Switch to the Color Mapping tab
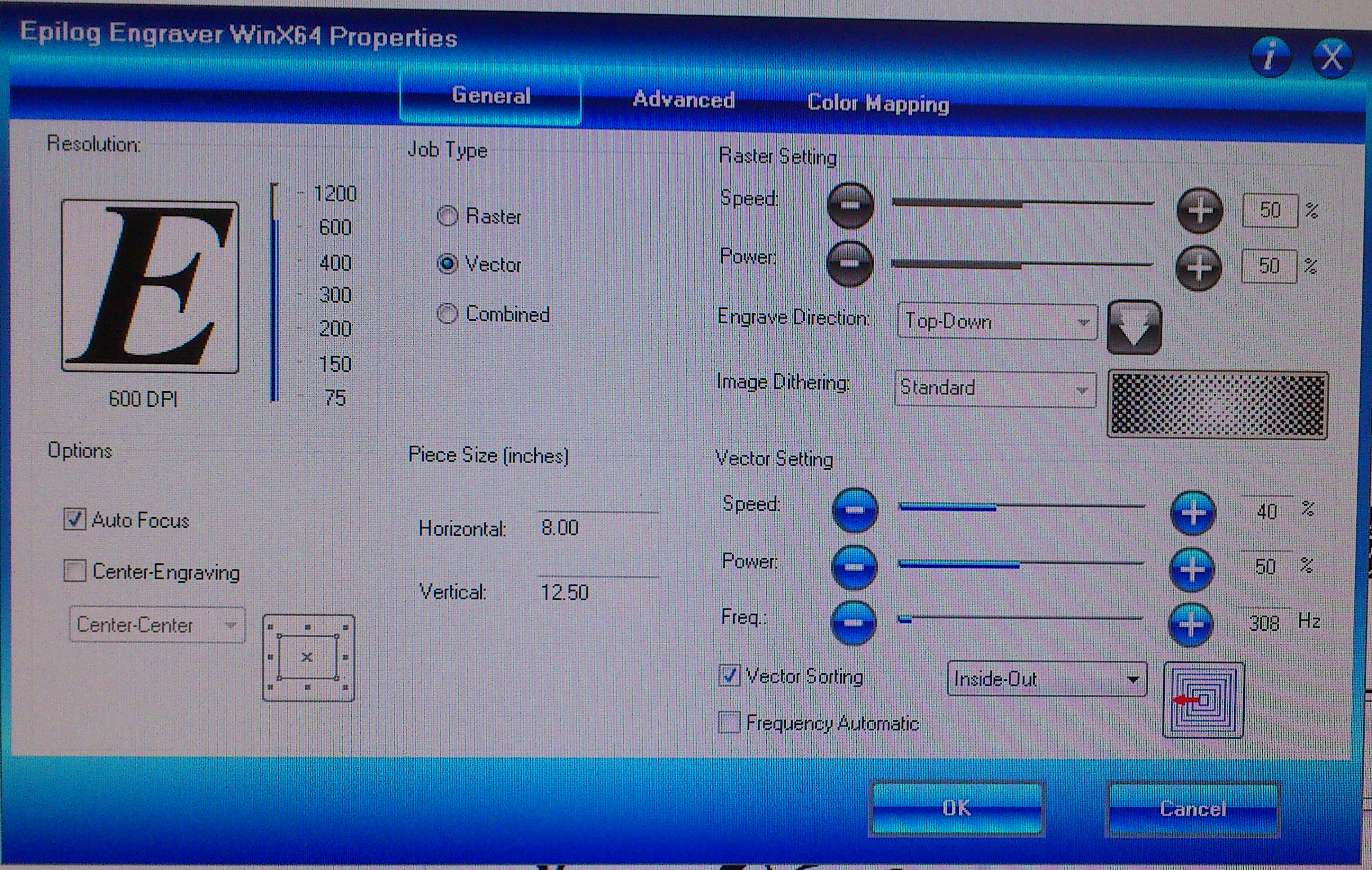This screenshot has width=1372, height=870. (x=878, y=103)
